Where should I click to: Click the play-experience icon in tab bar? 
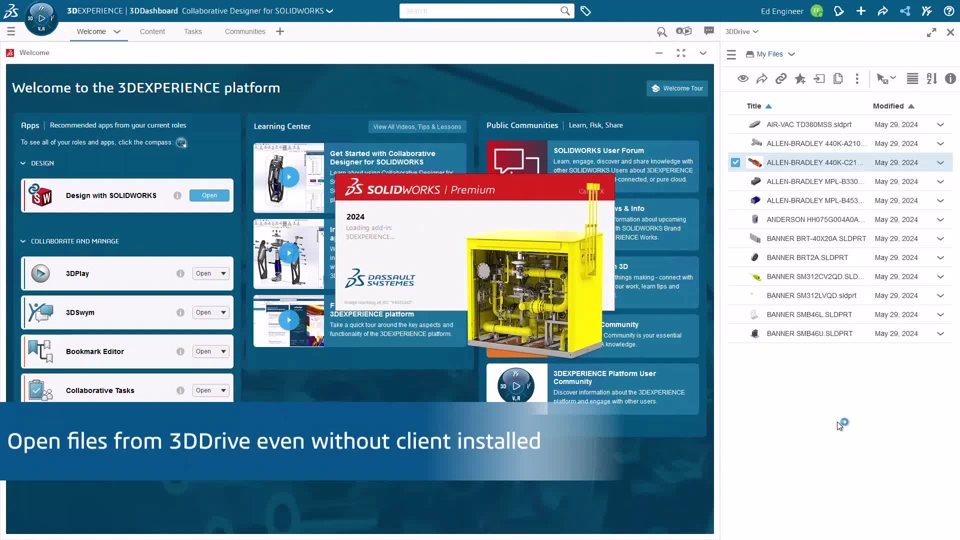pyautogui.click(x=684, y=31)
